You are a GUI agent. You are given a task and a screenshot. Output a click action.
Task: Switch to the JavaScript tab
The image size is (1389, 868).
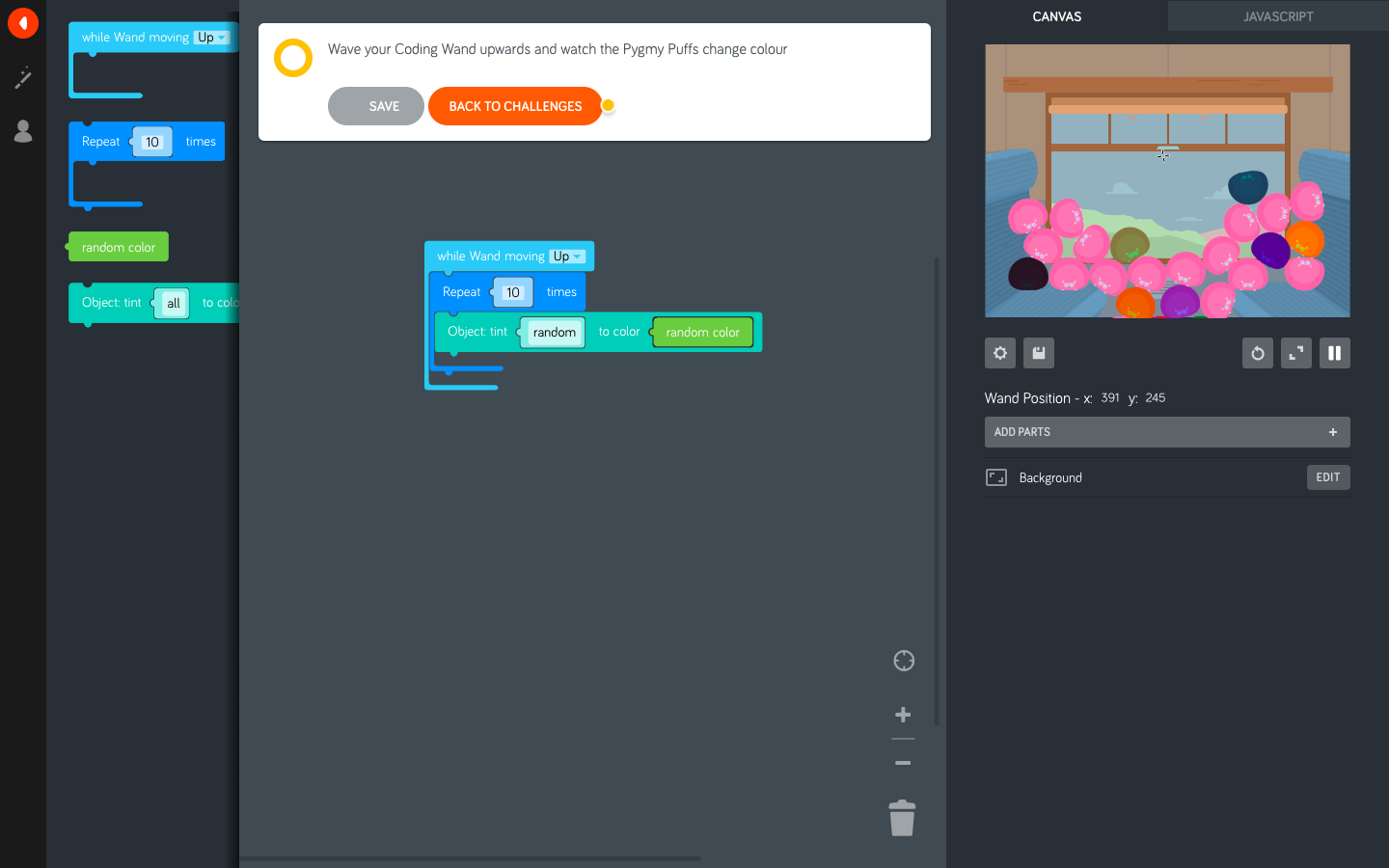tap(1278, 16)
